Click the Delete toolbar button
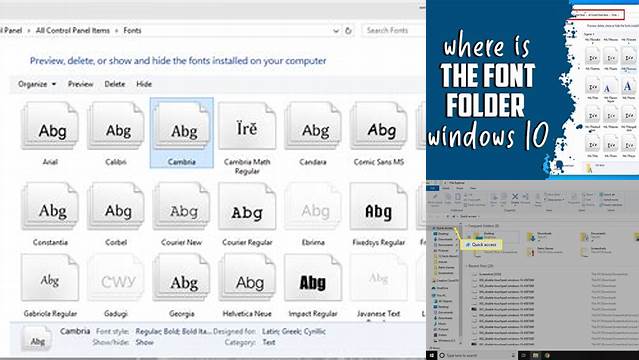The image size is (639, 360). [x=115, y=84]
